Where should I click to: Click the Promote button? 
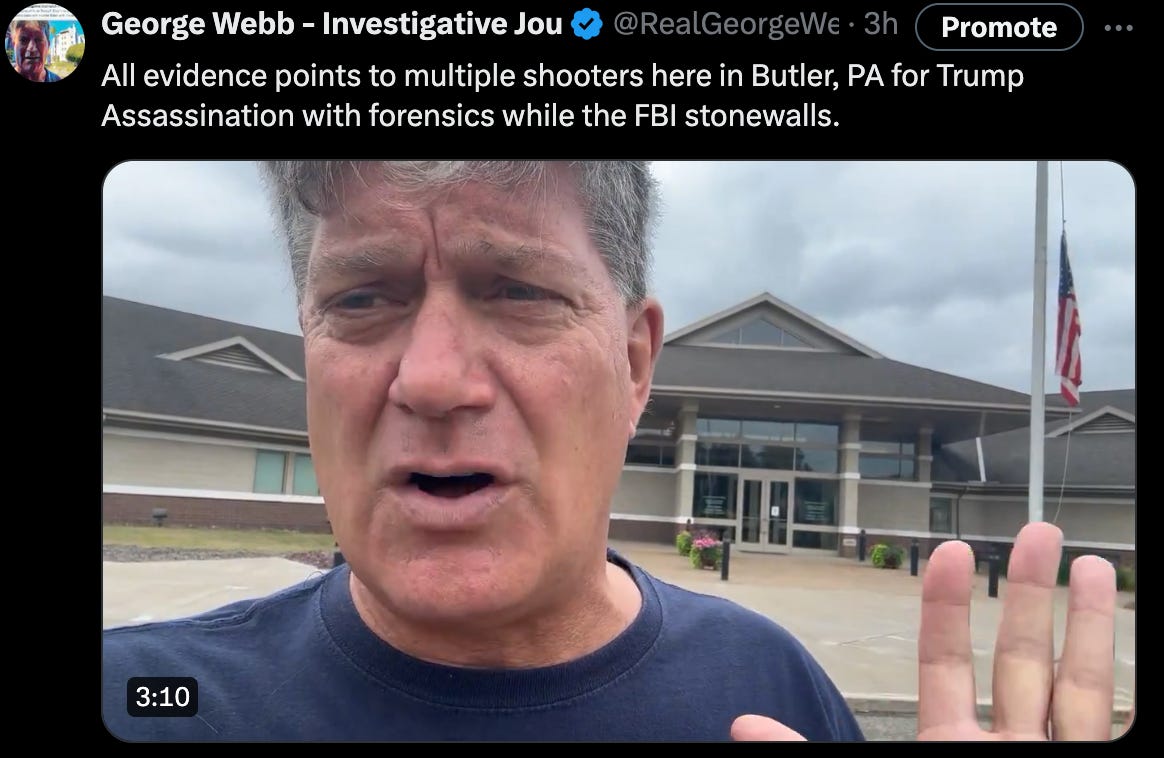tap(998, 27)
